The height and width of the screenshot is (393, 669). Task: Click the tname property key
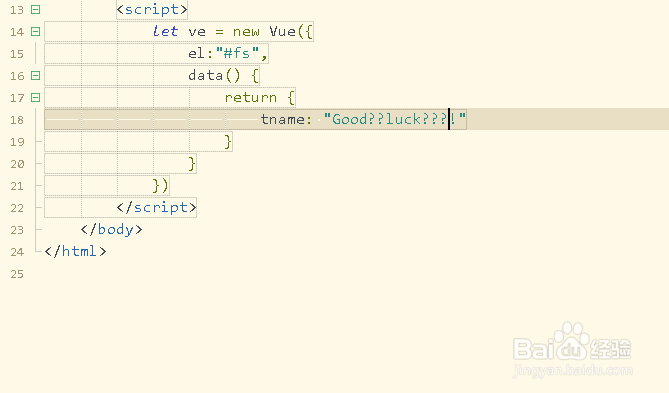[282, 119]
